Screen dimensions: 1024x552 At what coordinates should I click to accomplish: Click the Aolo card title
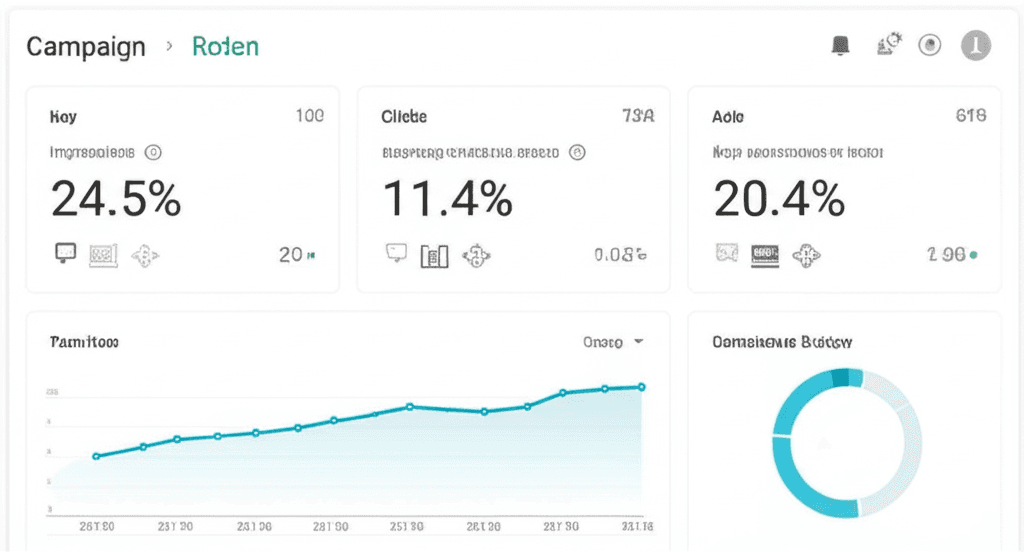pos(728,117)
